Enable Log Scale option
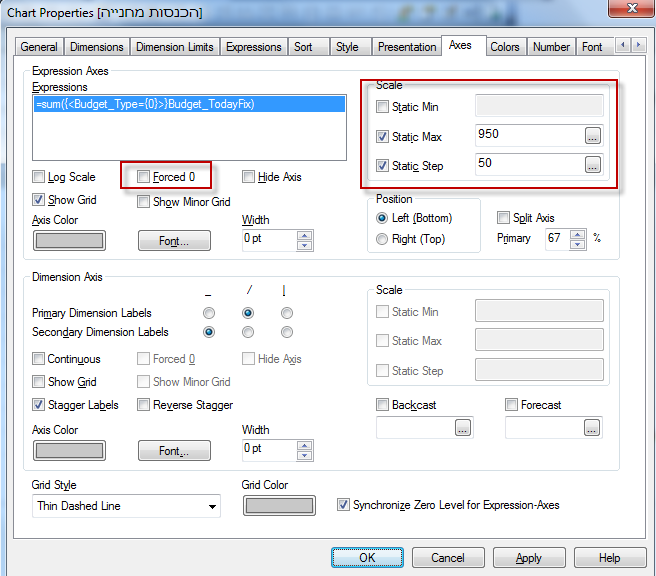656x576 pixels. coord(38,177)
